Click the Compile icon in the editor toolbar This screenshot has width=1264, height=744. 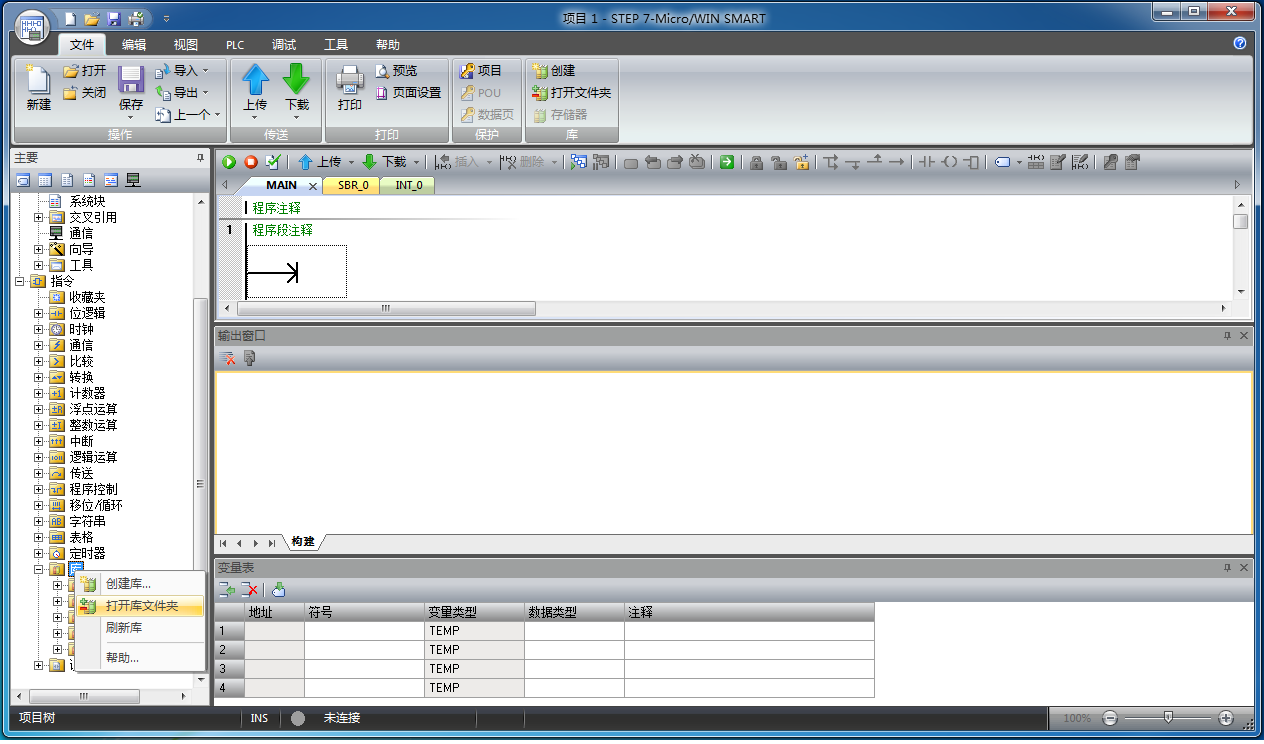[272, 162]
